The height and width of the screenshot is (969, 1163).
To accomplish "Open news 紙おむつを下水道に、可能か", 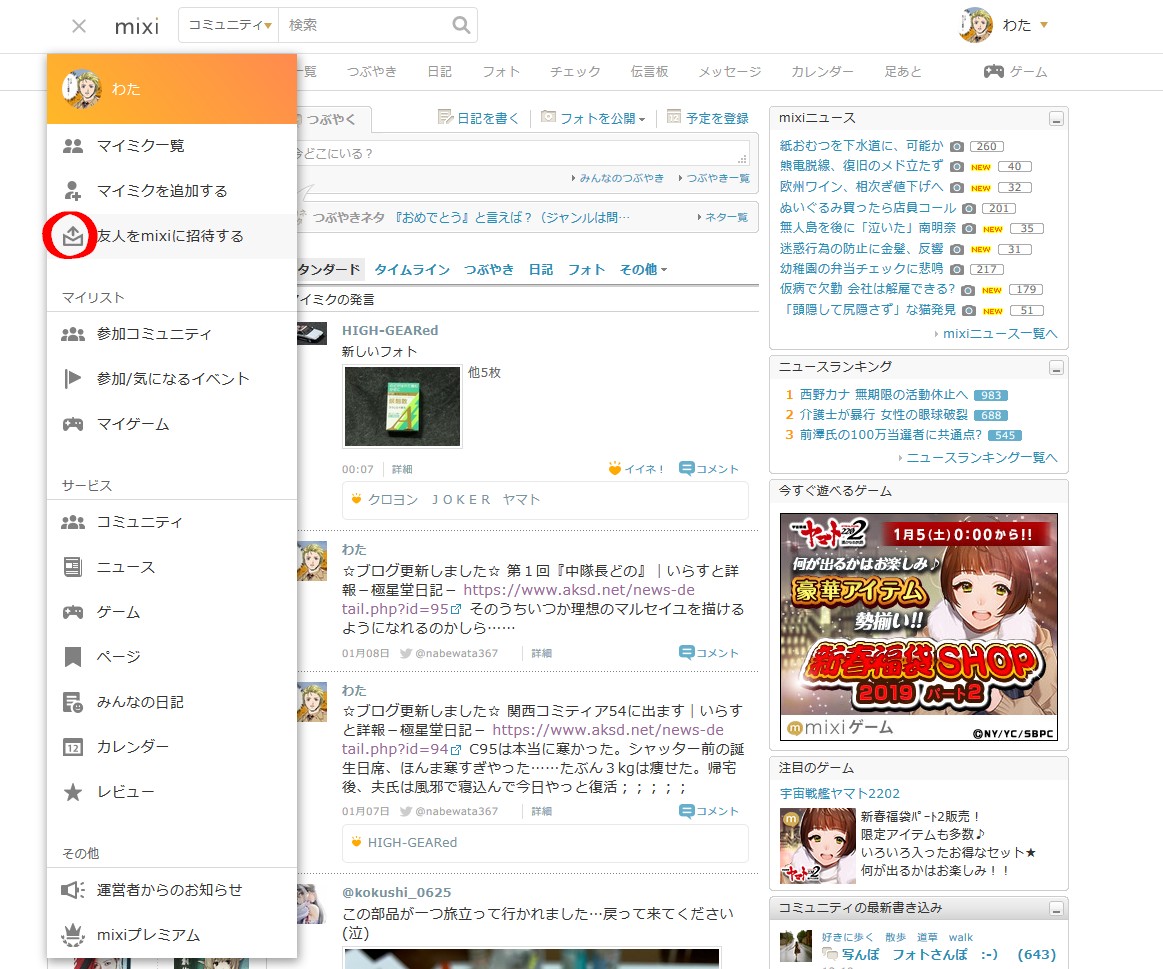I will tap(861, 145).
